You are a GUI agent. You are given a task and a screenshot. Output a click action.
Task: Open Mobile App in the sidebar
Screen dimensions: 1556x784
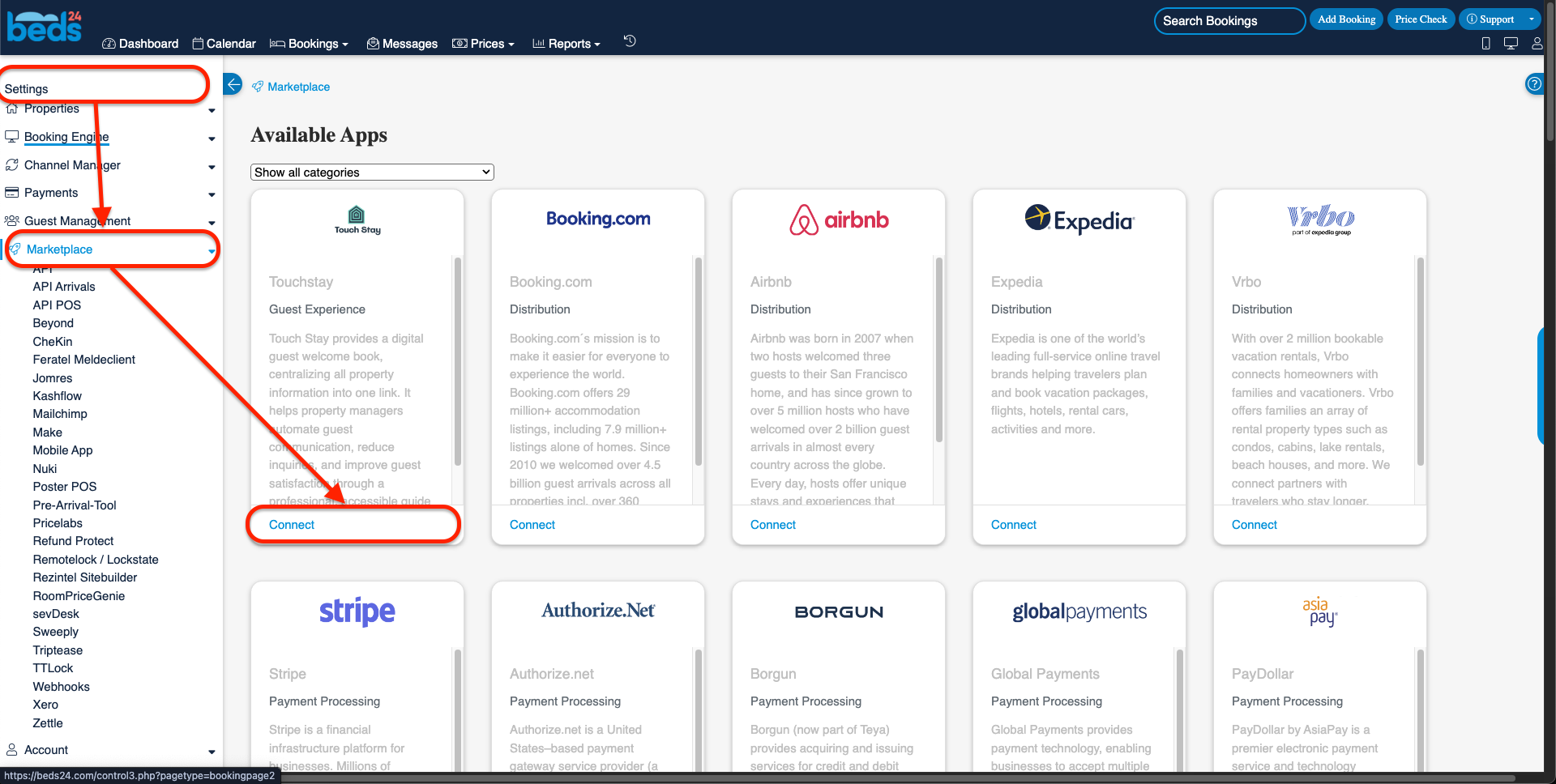pos(62,450)
